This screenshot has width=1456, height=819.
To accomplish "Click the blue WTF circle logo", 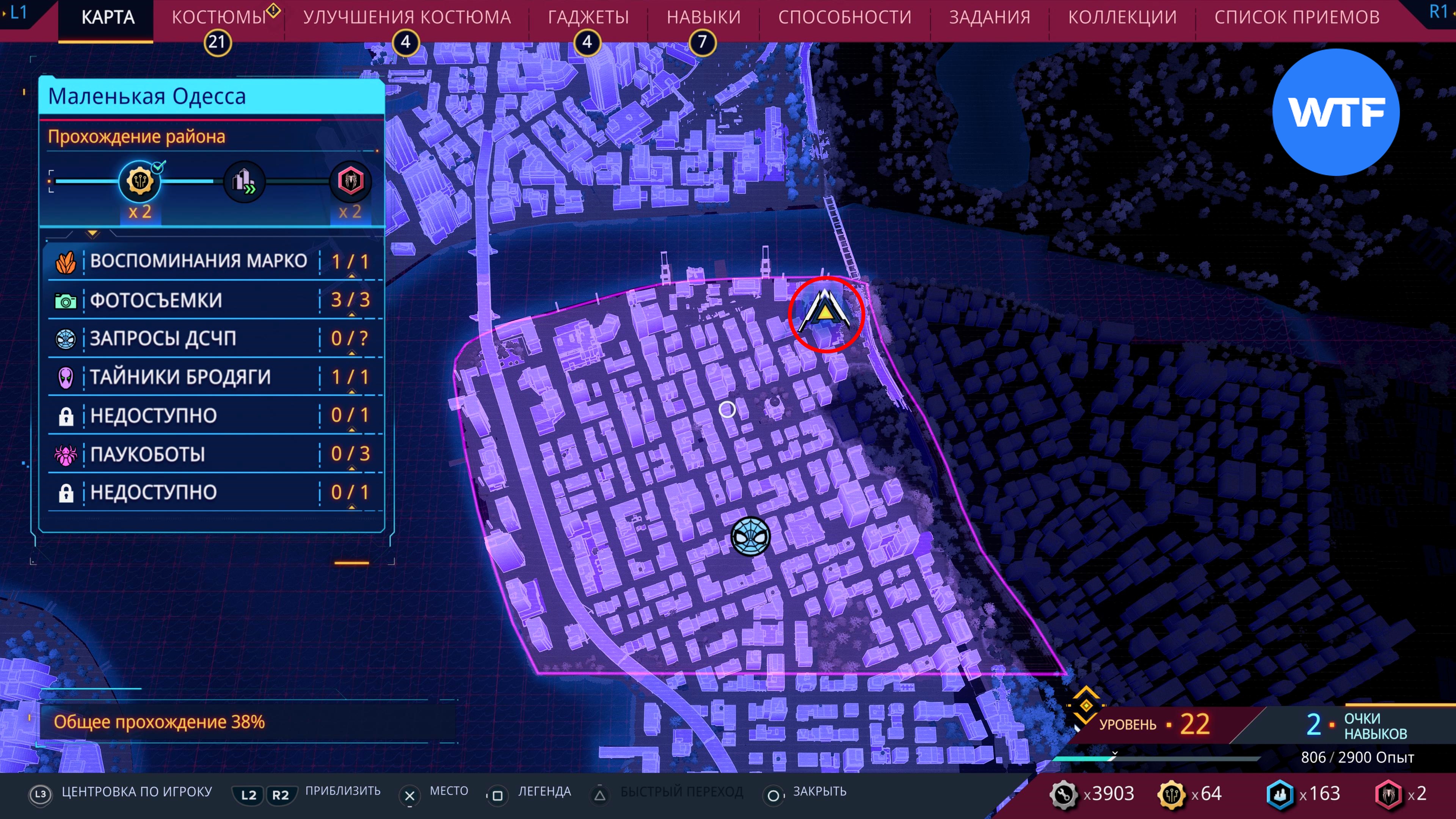I will [x=1335, y=112].
